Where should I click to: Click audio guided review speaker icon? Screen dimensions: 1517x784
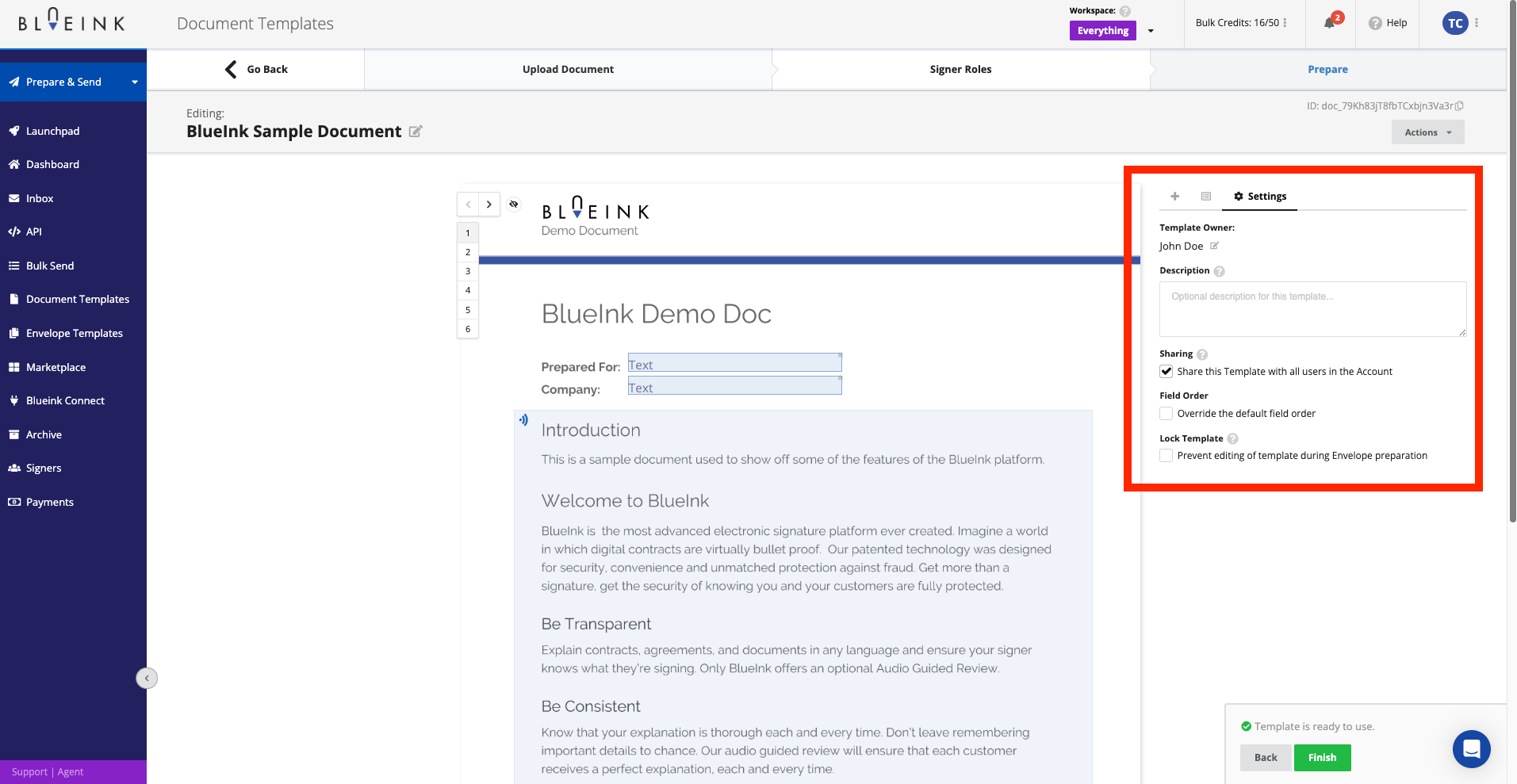(x=524, y=420)
